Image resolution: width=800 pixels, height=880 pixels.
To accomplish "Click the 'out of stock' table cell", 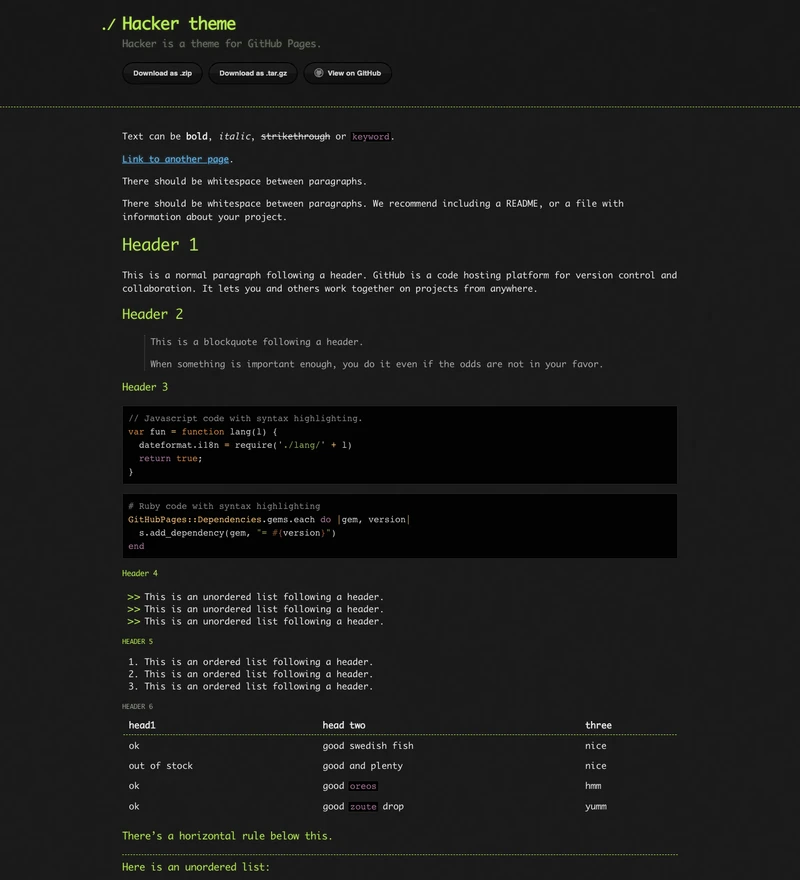I will coord(161,766).
